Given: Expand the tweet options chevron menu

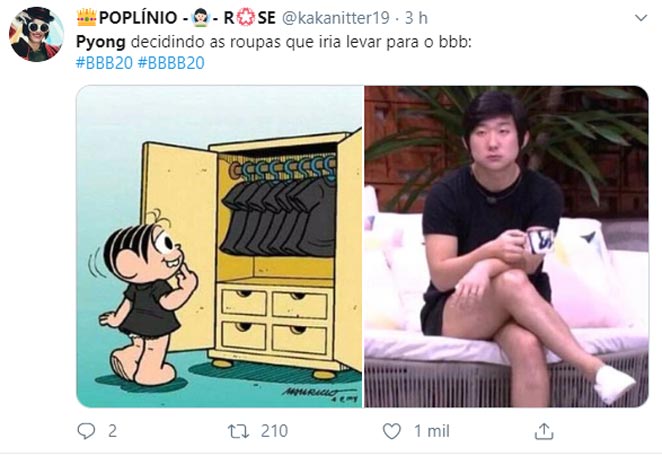Looking at the screenshot, I should (641, 18).
